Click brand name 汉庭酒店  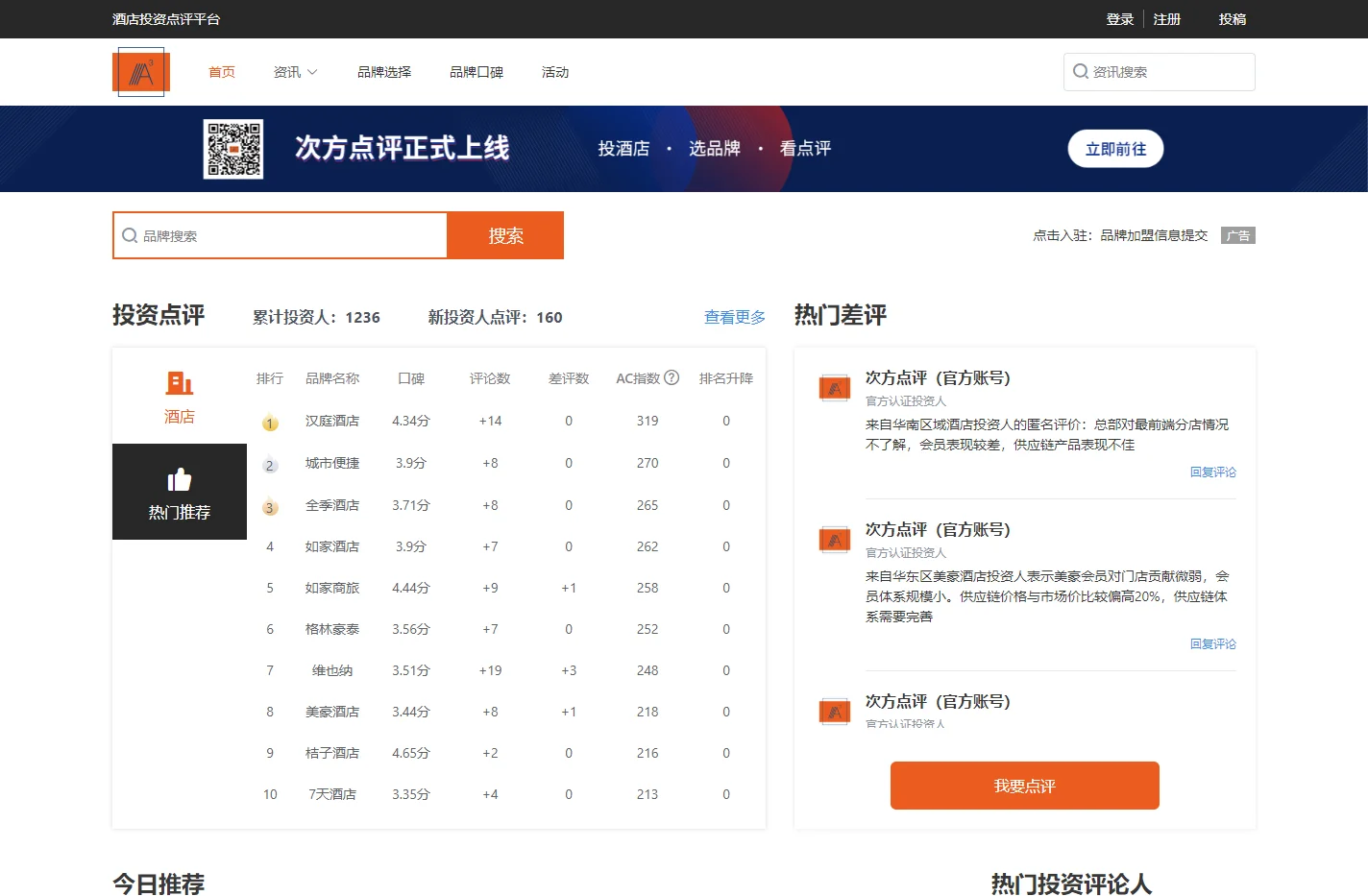(x=332, y=421)
